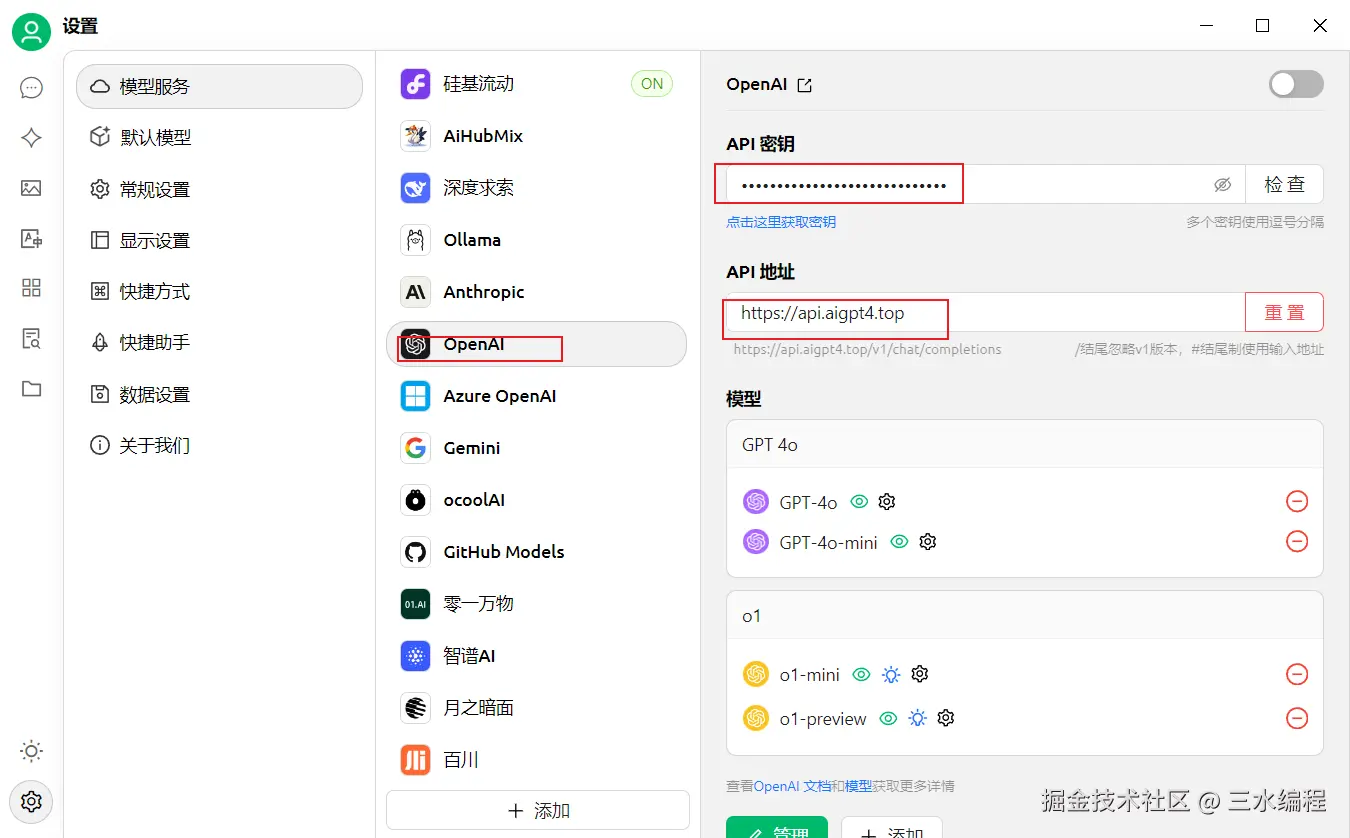Open the image painting sidebar icon
Viewport: 1350px width, 838px height.
pyautogui.click(x=31, y=188)
